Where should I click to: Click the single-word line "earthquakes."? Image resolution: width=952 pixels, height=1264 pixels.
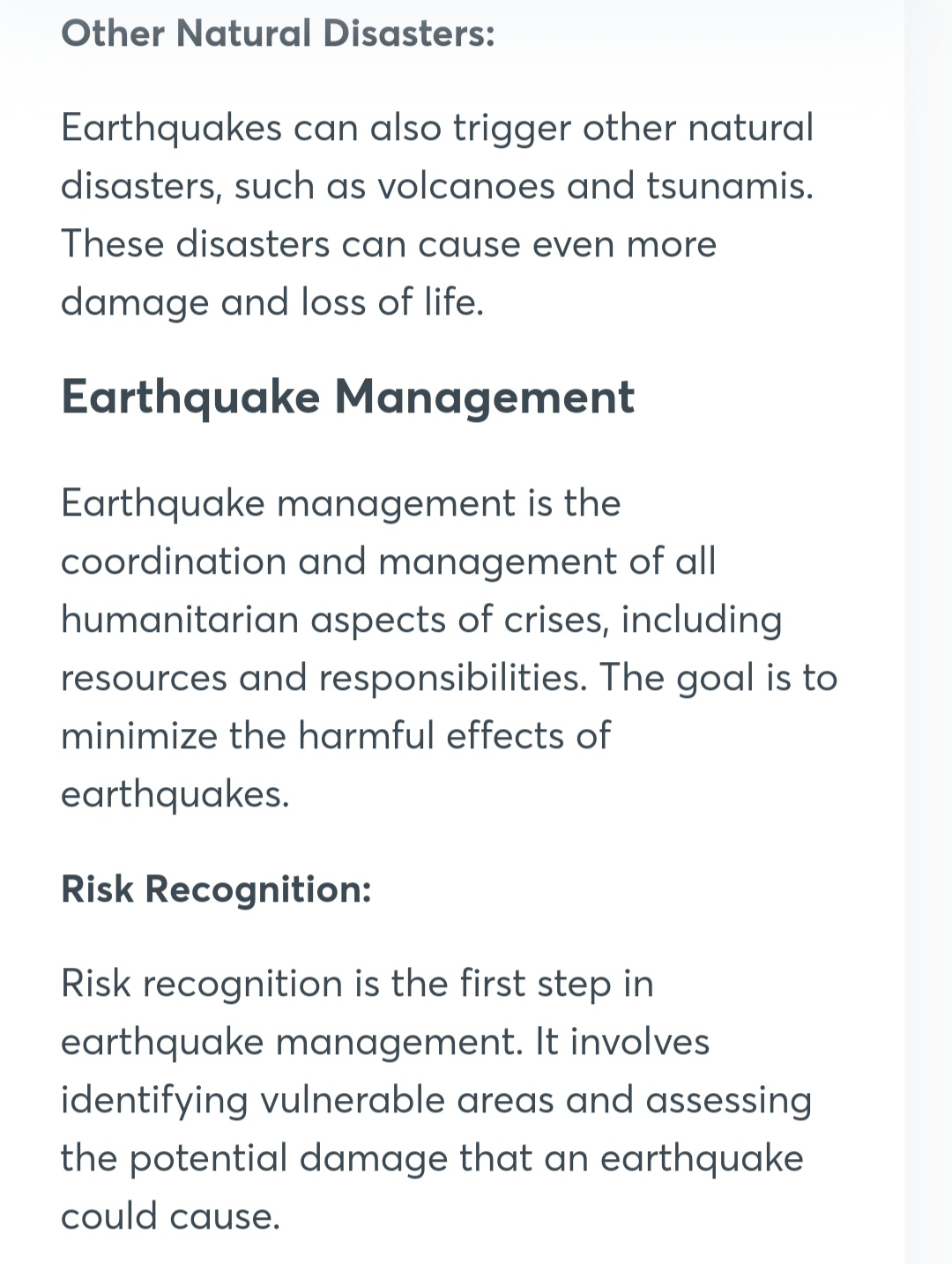175,795
